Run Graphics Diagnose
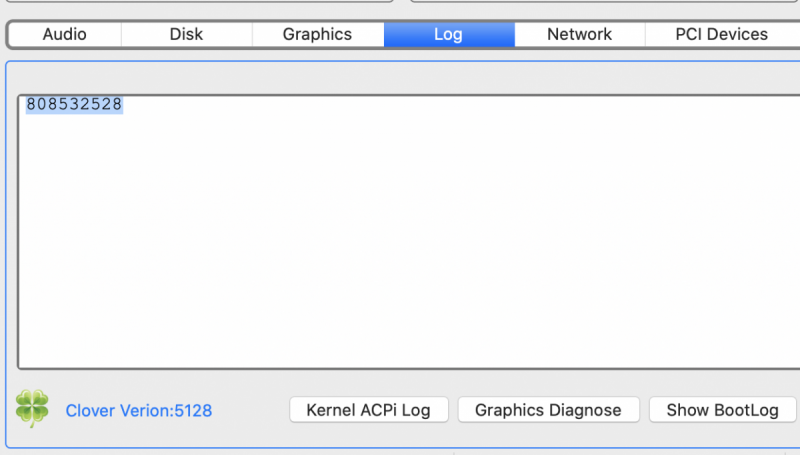 point(548,410)
